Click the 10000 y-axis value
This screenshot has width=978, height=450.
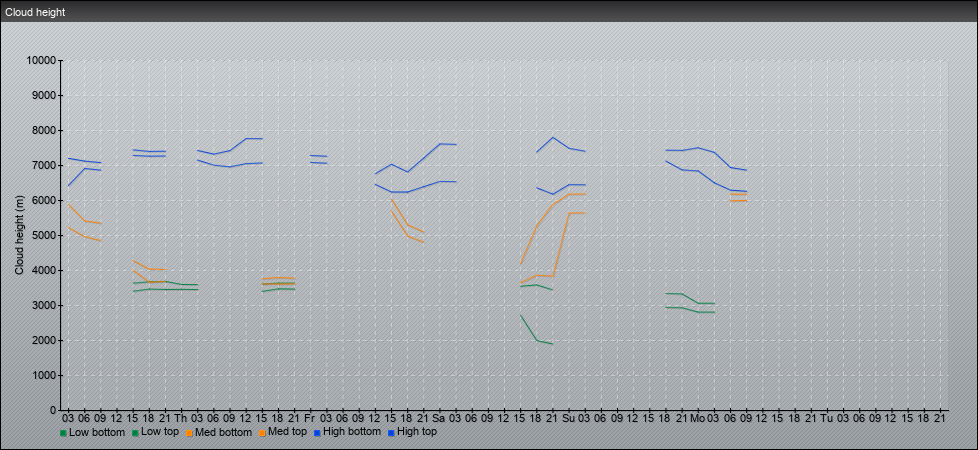pyautogui.click(x=41, y=61)
